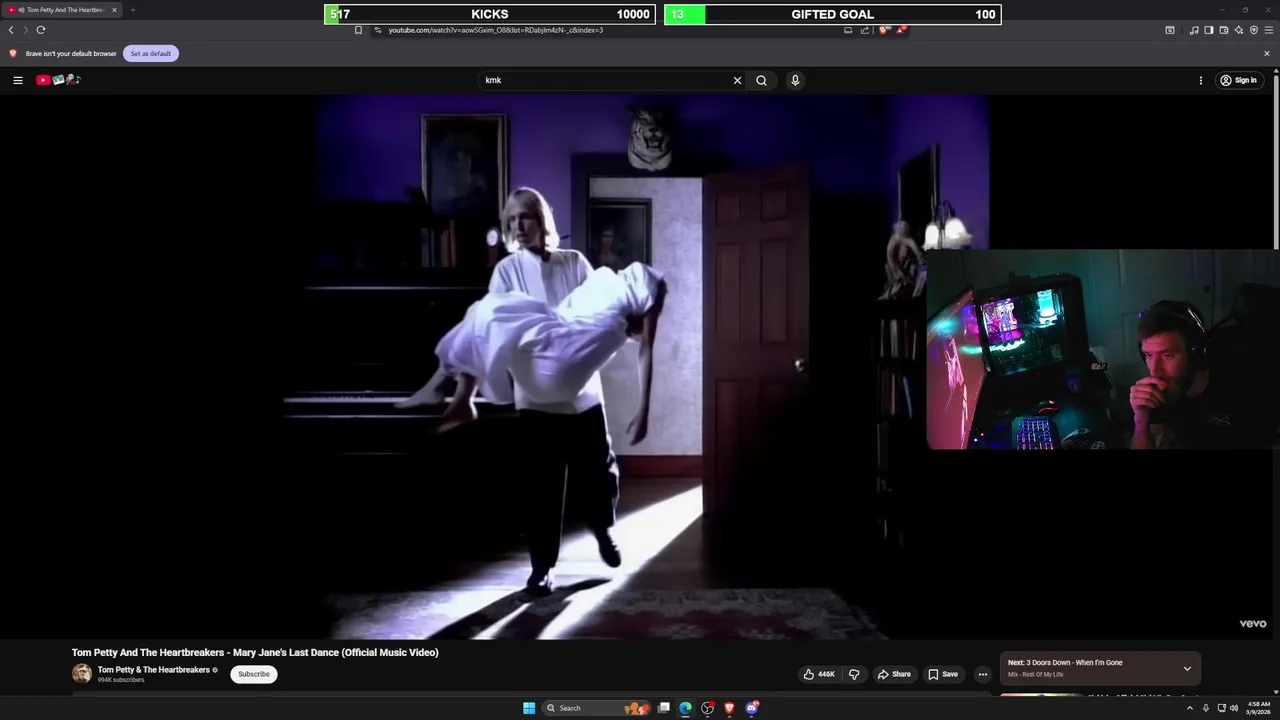
Task: Open the Brave VPN toolbar icon
Action: pyautogui.click(x=1254, y=30)
